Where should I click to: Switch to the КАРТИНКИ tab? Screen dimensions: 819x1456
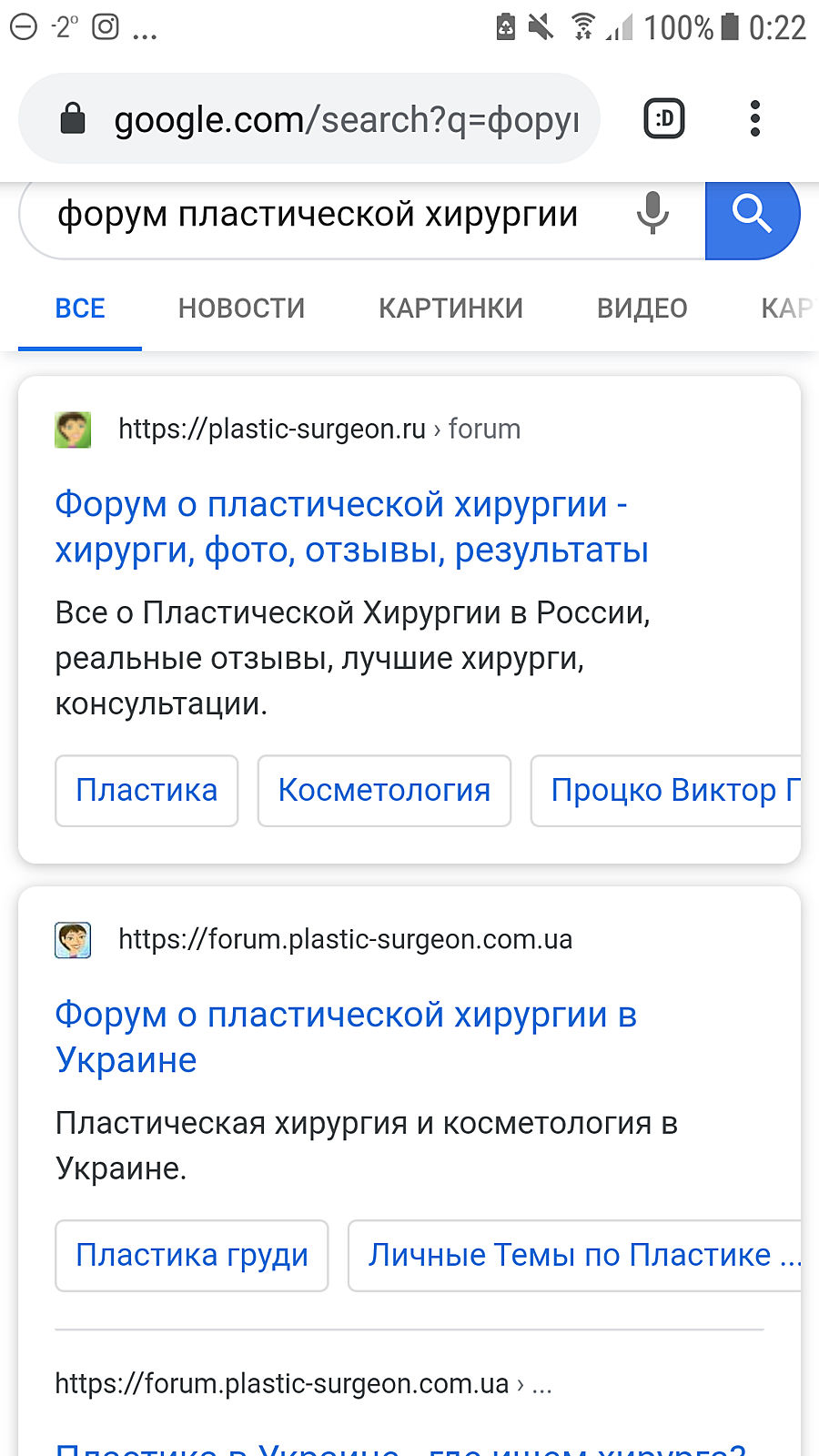click(x=450, y=308)
